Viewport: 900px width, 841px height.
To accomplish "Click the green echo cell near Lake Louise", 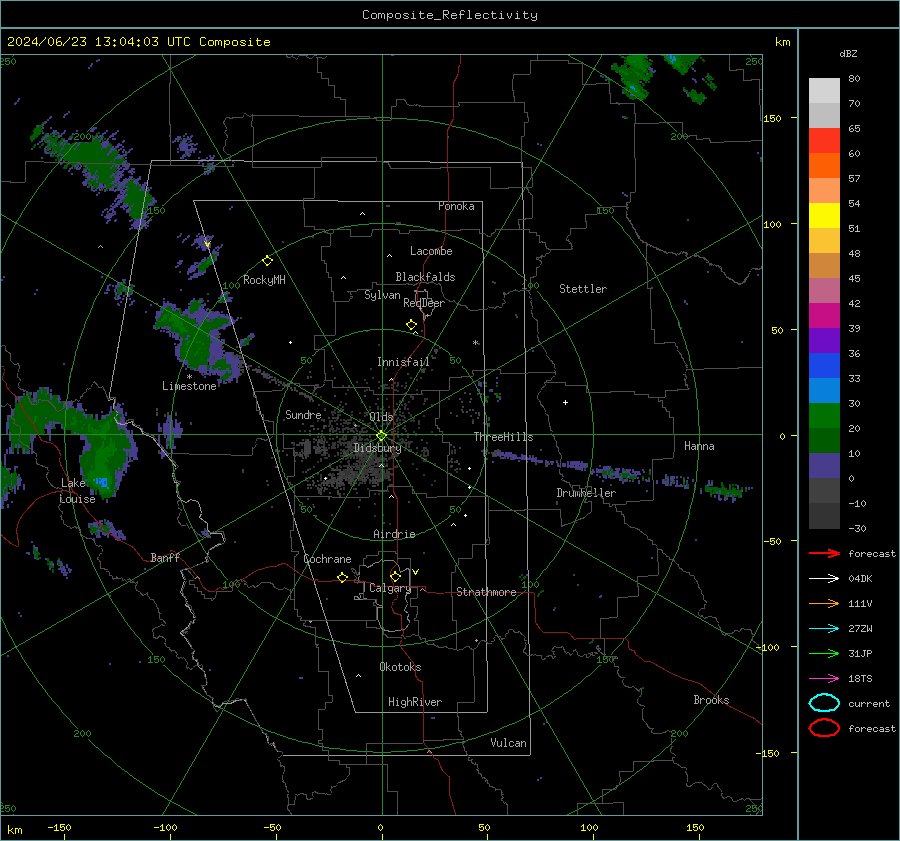I will click(103, 454).
